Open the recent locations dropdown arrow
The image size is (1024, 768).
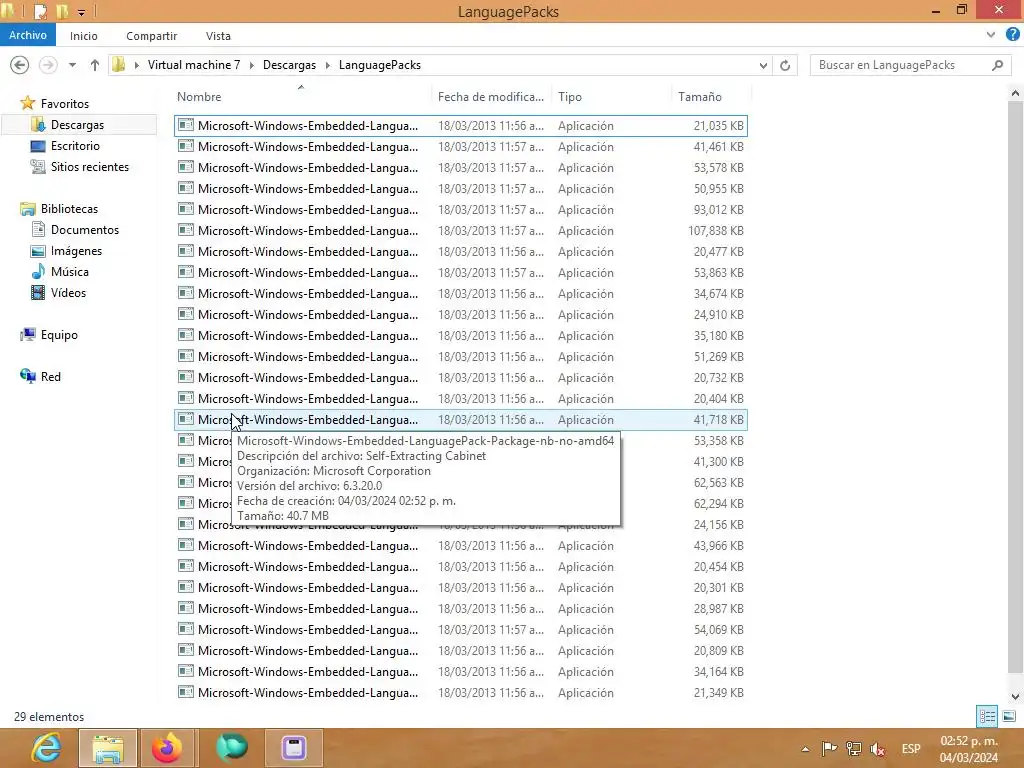72,65
